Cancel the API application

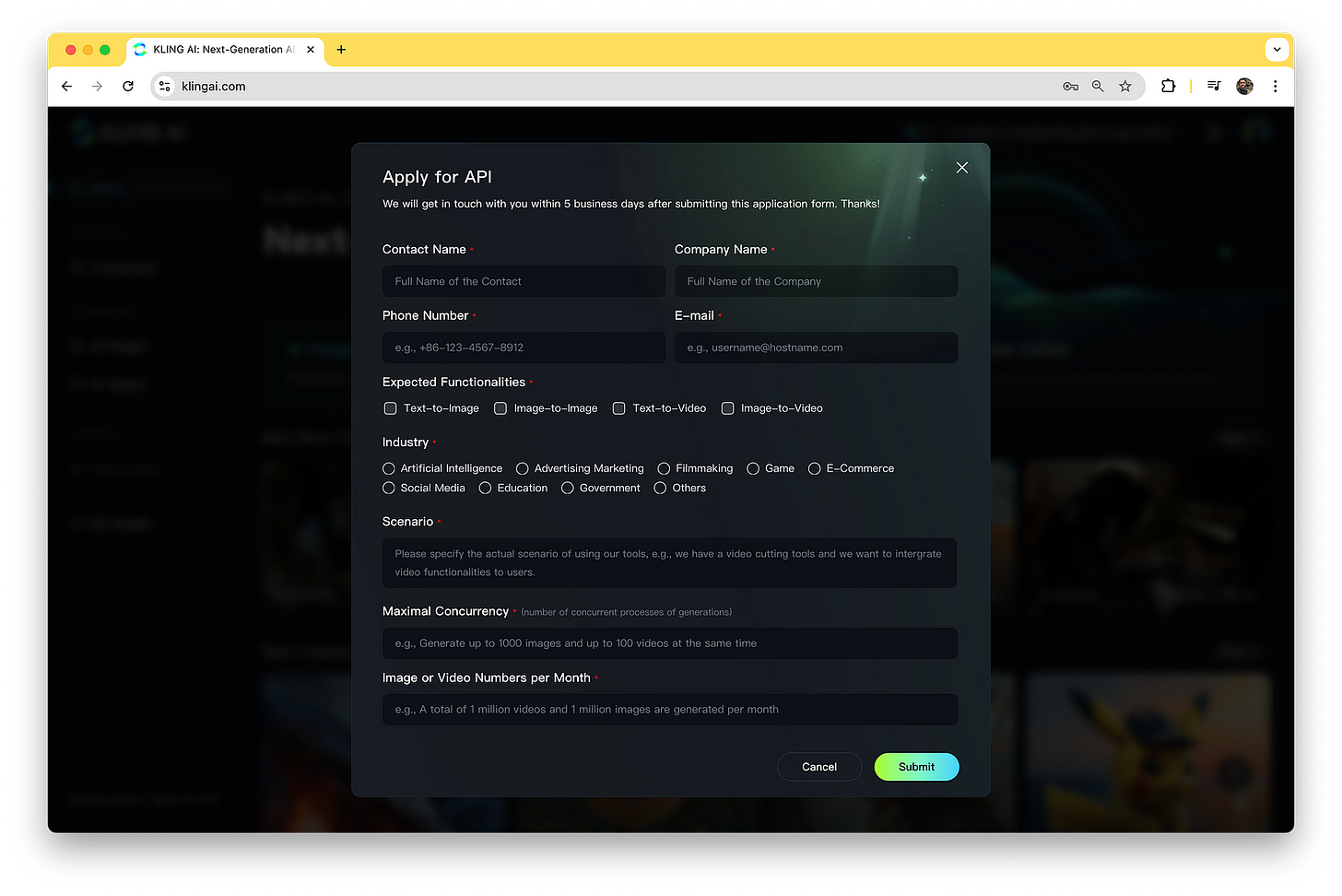click(x=818, y=766)
